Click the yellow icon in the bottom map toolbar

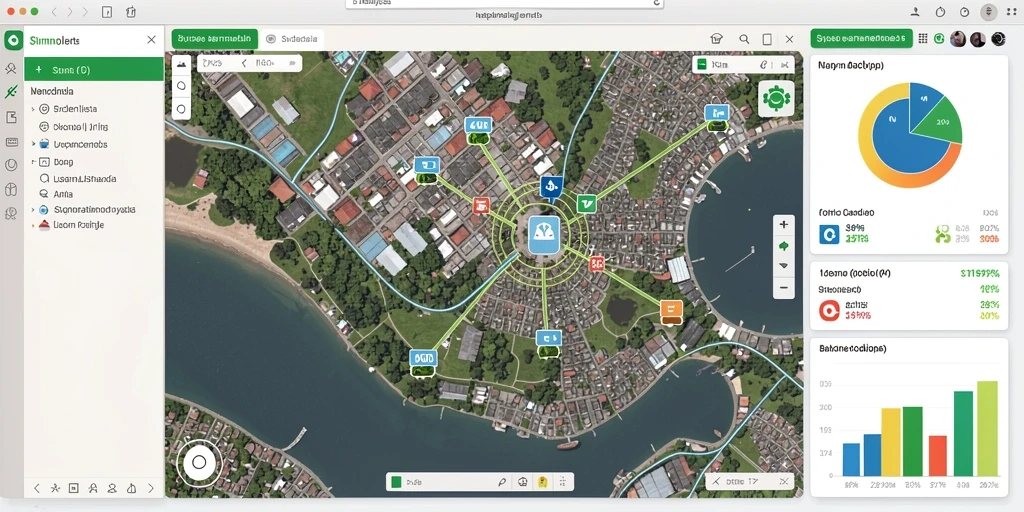[542, 482]
